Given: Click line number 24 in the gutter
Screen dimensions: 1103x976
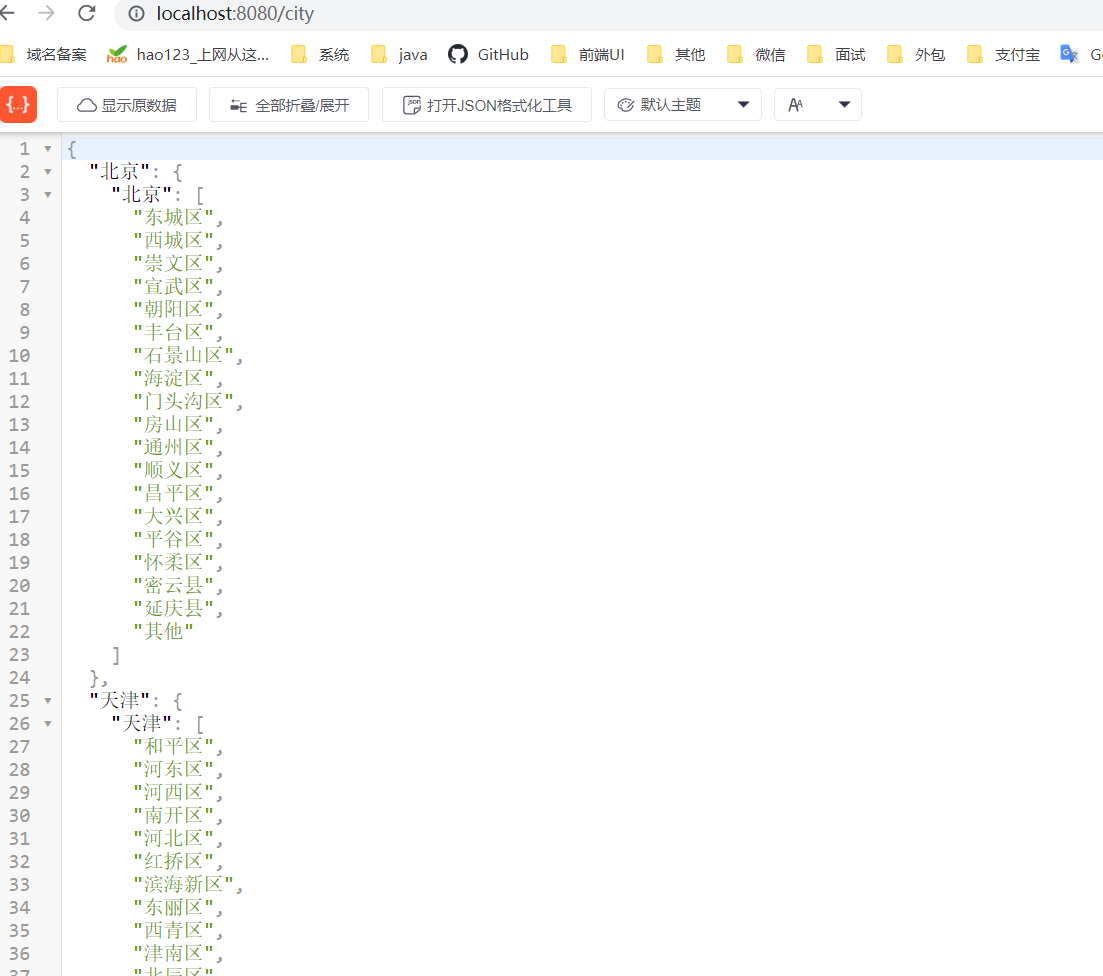Looking at the screenshot, I should coord(20,678).
